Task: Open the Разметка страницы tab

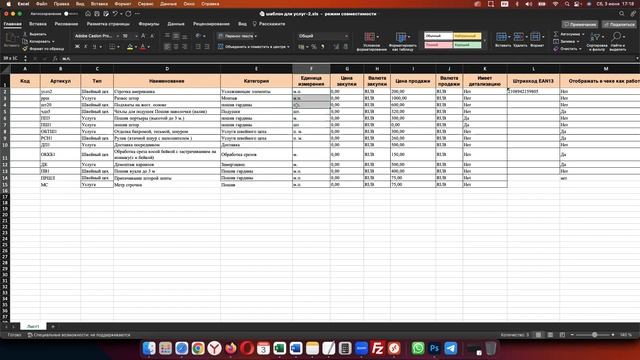Action: (x=108, y=24)
